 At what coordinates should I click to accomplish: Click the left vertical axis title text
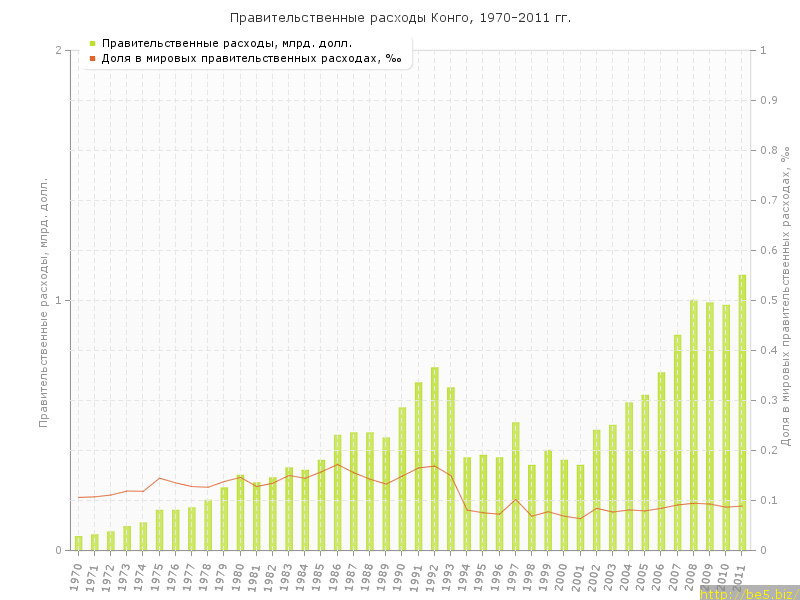43,300
